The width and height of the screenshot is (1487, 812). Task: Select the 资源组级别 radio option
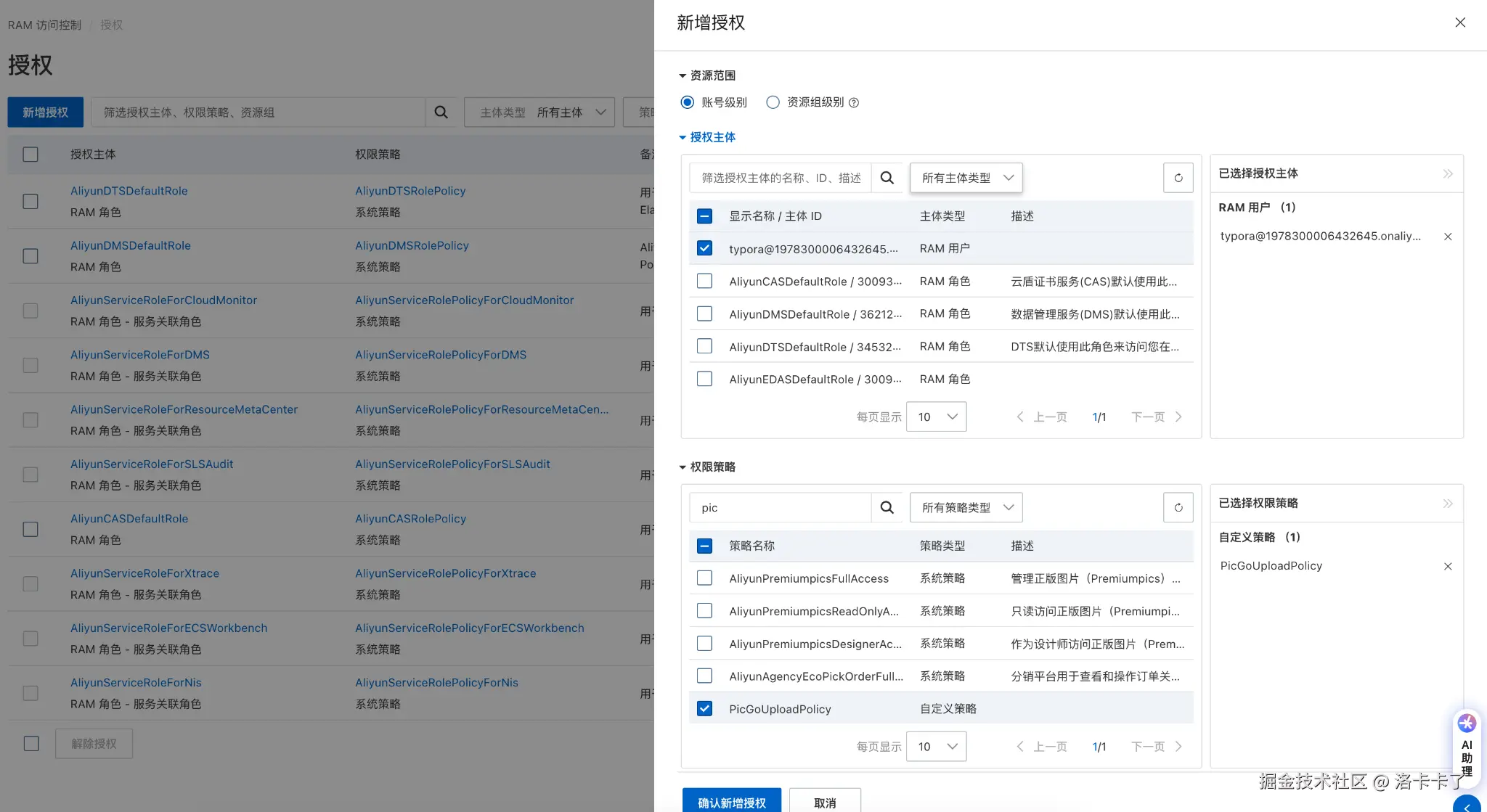click(773, 102)
